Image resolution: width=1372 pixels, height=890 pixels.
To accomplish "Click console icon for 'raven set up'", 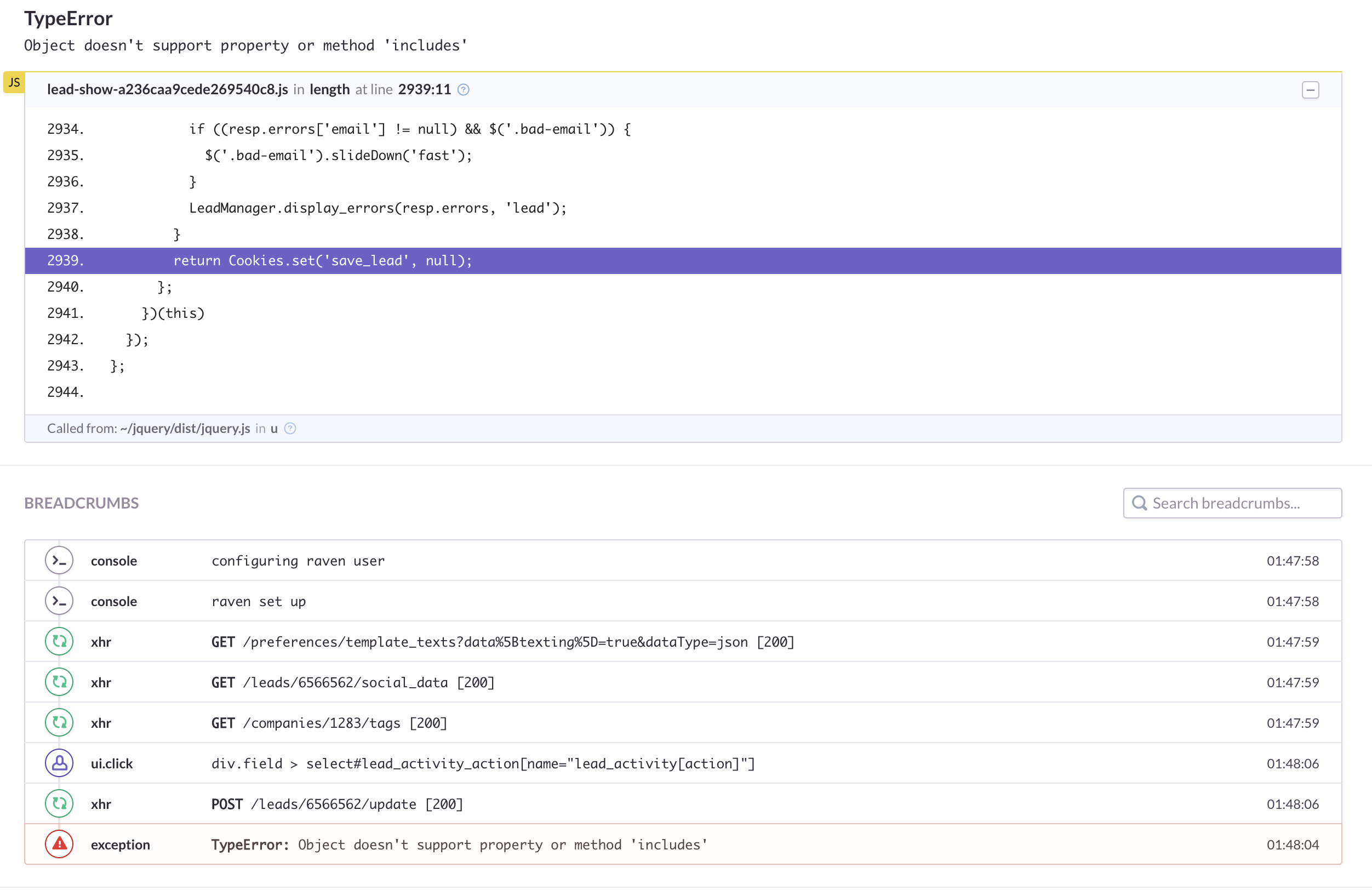I will tap(59, 601).
